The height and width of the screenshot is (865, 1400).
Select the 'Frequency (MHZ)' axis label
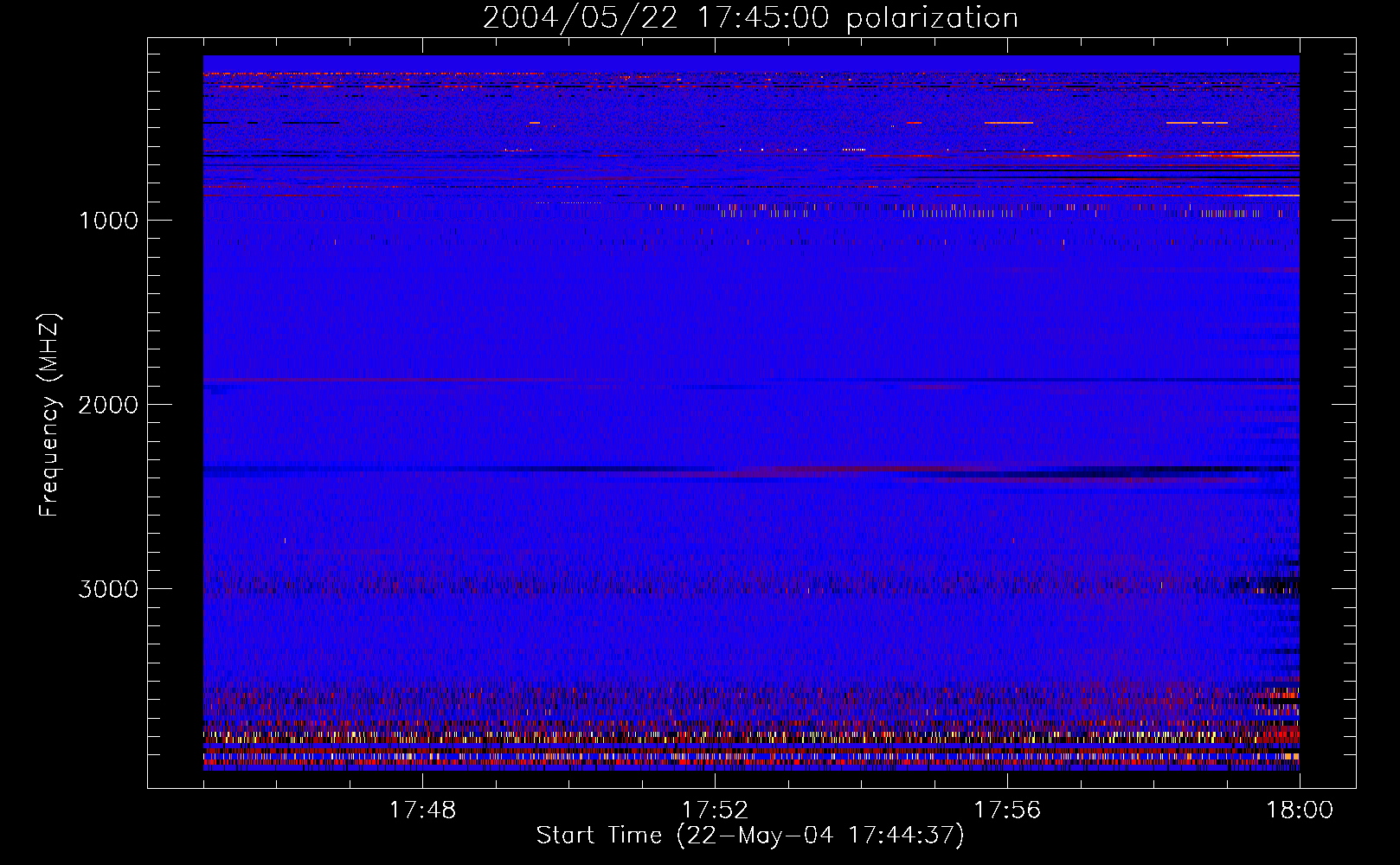click(x=49, y=415)
